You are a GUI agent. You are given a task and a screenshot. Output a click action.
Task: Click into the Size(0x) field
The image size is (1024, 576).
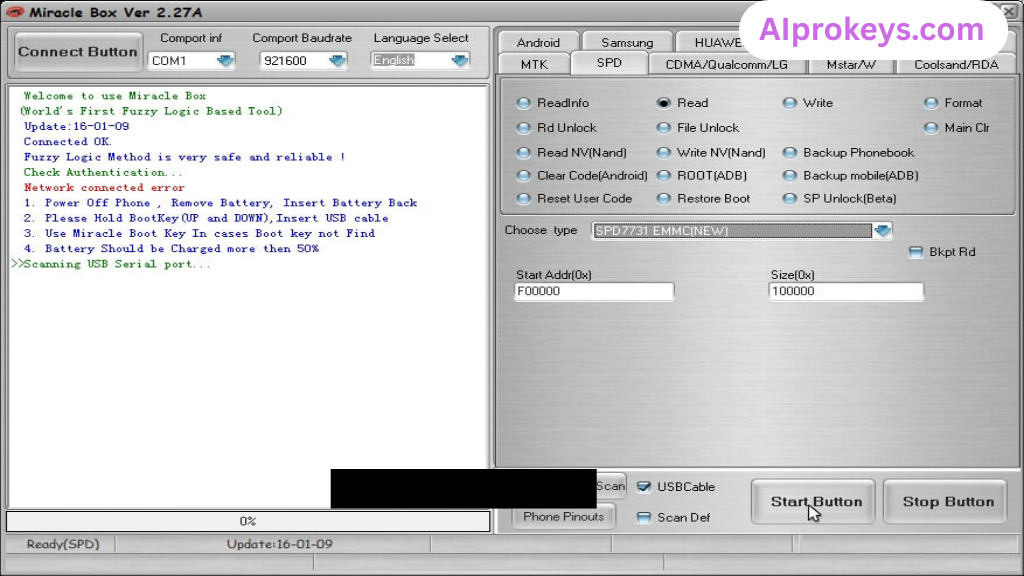coord(846,291)
